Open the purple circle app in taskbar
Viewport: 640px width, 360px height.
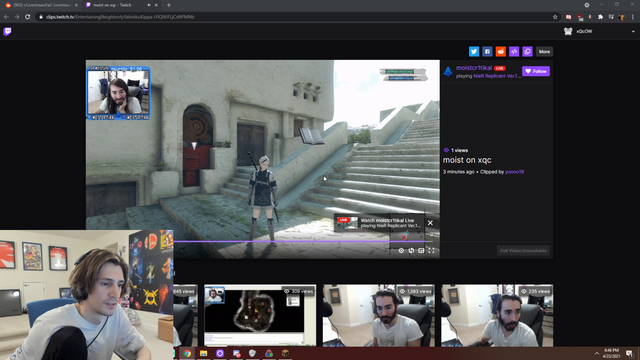(x=220, y=353)
